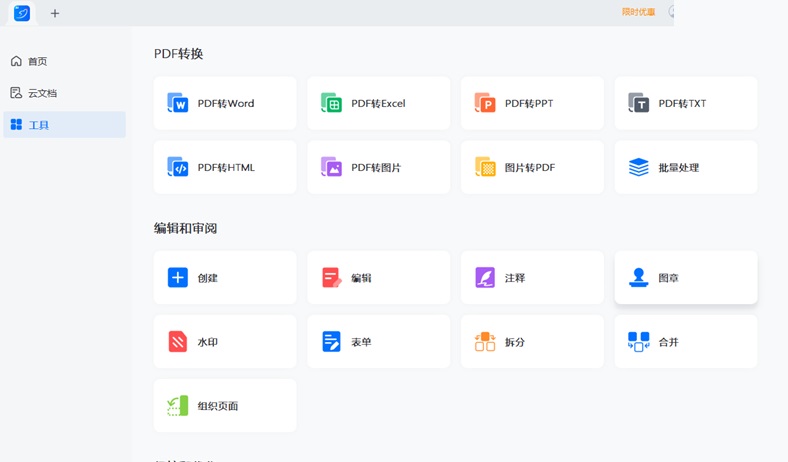This screenshot has width=788, height=462.
Task: Click the 图片转PDF yellow icon
Action: [485, 167]
